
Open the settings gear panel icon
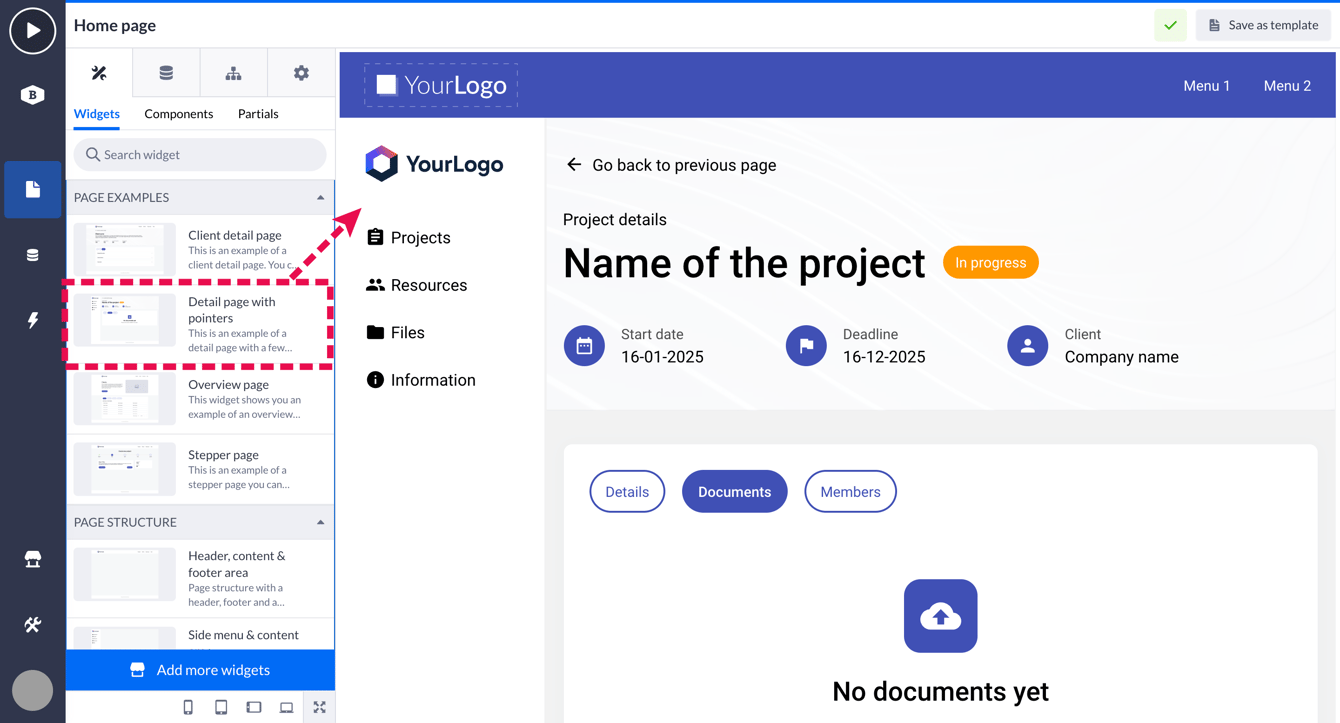(301, 72)
